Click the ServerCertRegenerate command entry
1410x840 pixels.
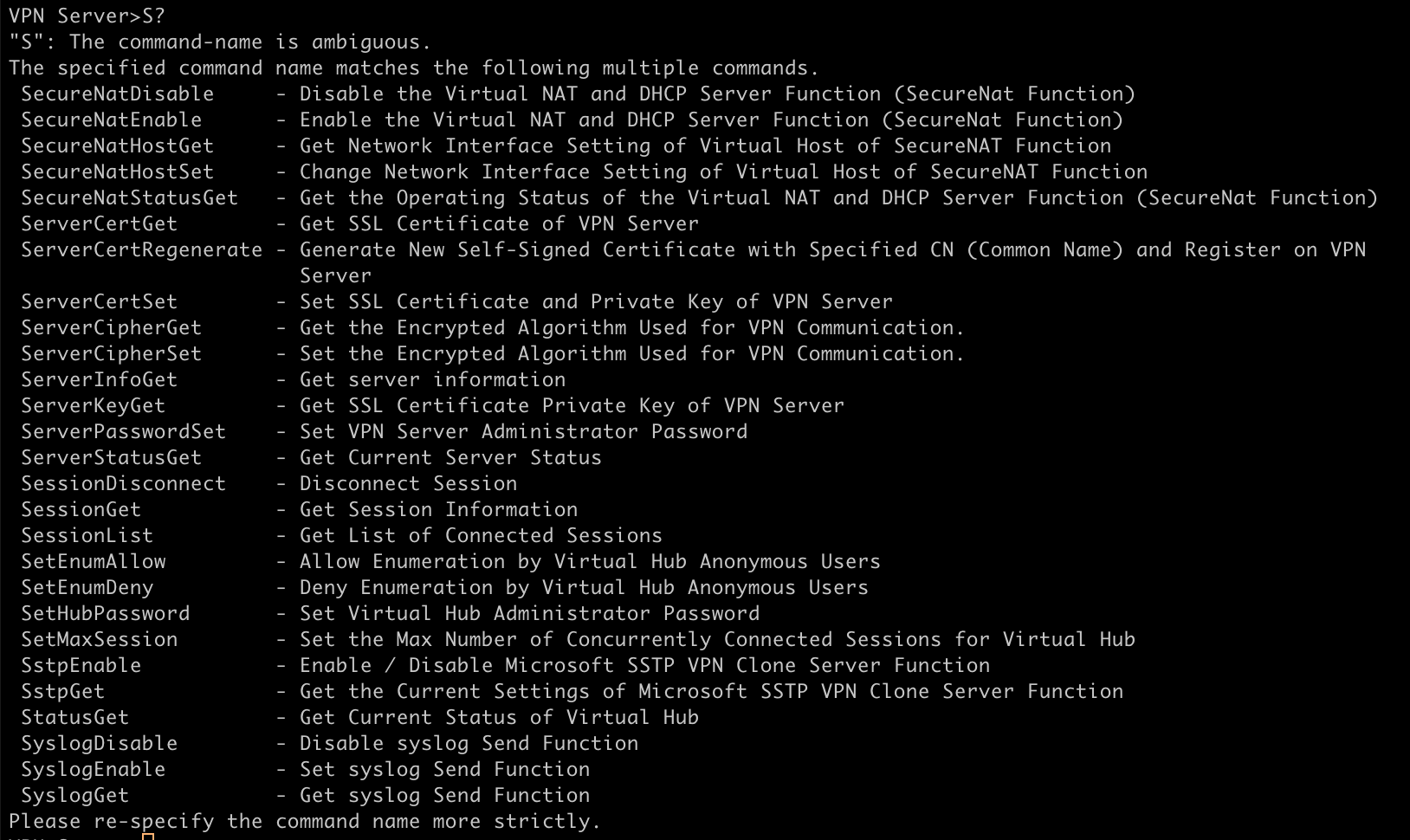point(142,249)
